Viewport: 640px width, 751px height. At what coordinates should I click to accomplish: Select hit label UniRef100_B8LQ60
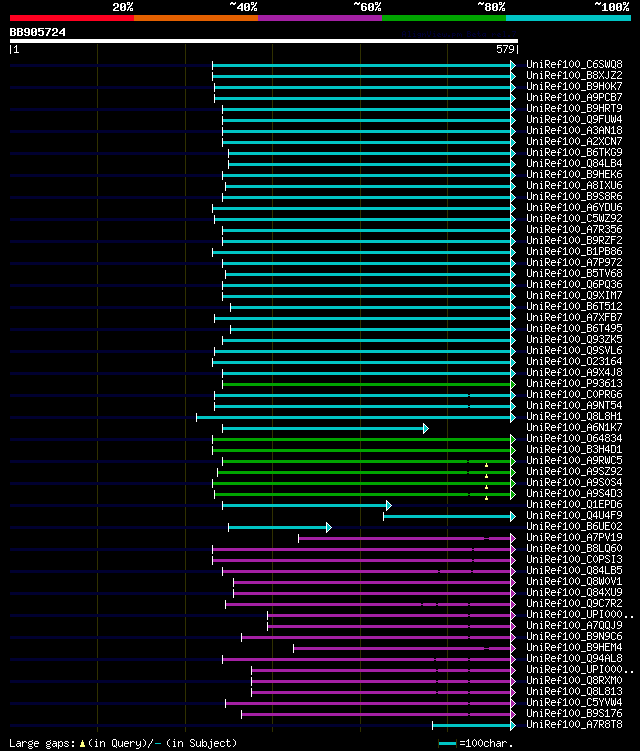click(574, 548)
